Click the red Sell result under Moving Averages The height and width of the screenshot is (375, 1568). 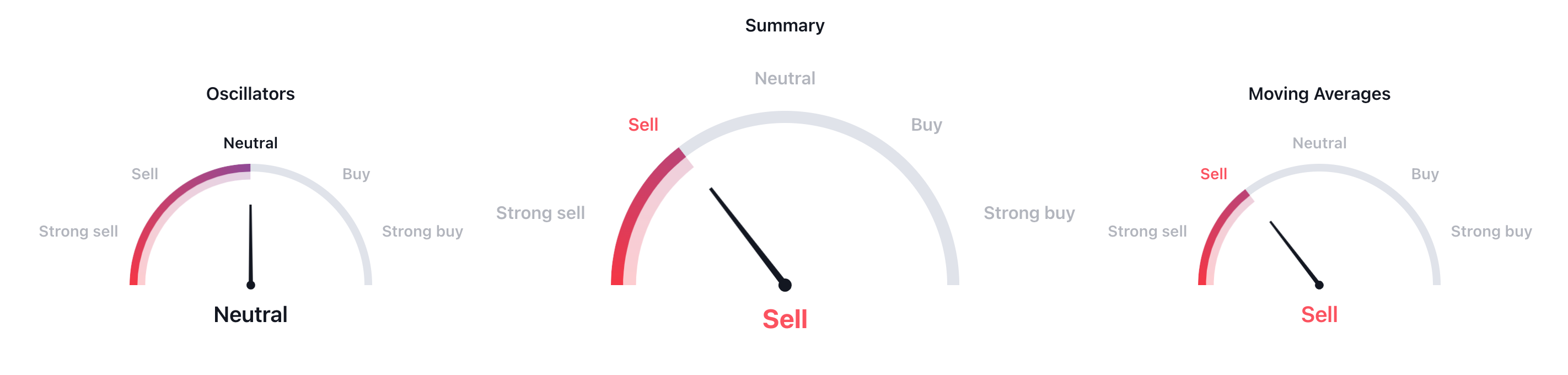[1319, 315]
